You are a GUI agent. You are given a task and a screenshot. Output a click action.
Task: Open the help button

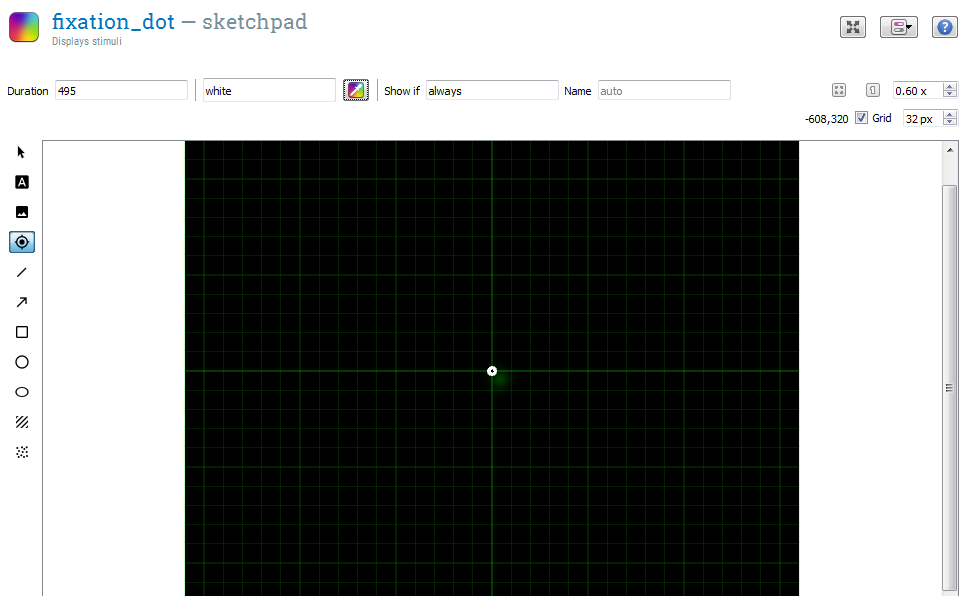pos(944,27)
